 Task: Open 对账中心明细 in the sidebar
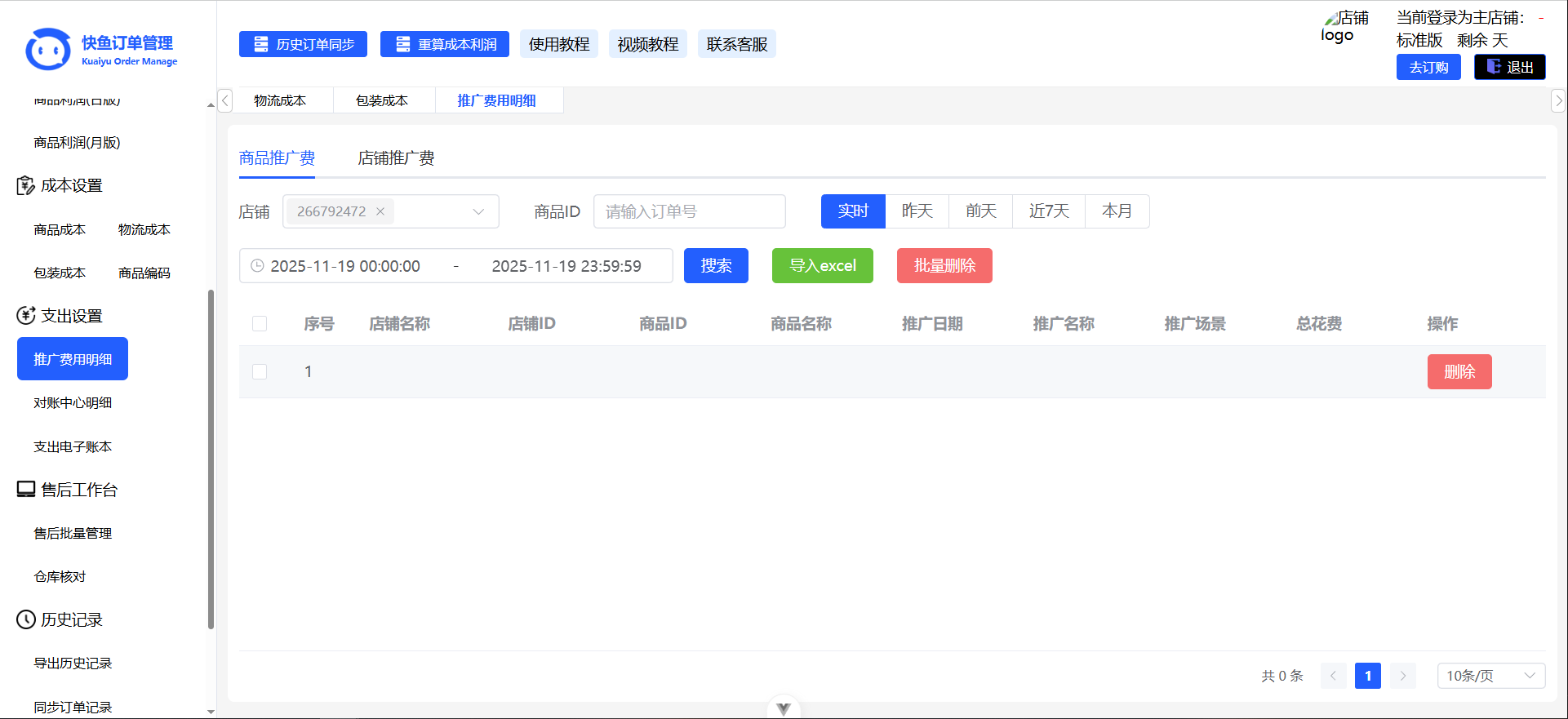coord(73,403)
